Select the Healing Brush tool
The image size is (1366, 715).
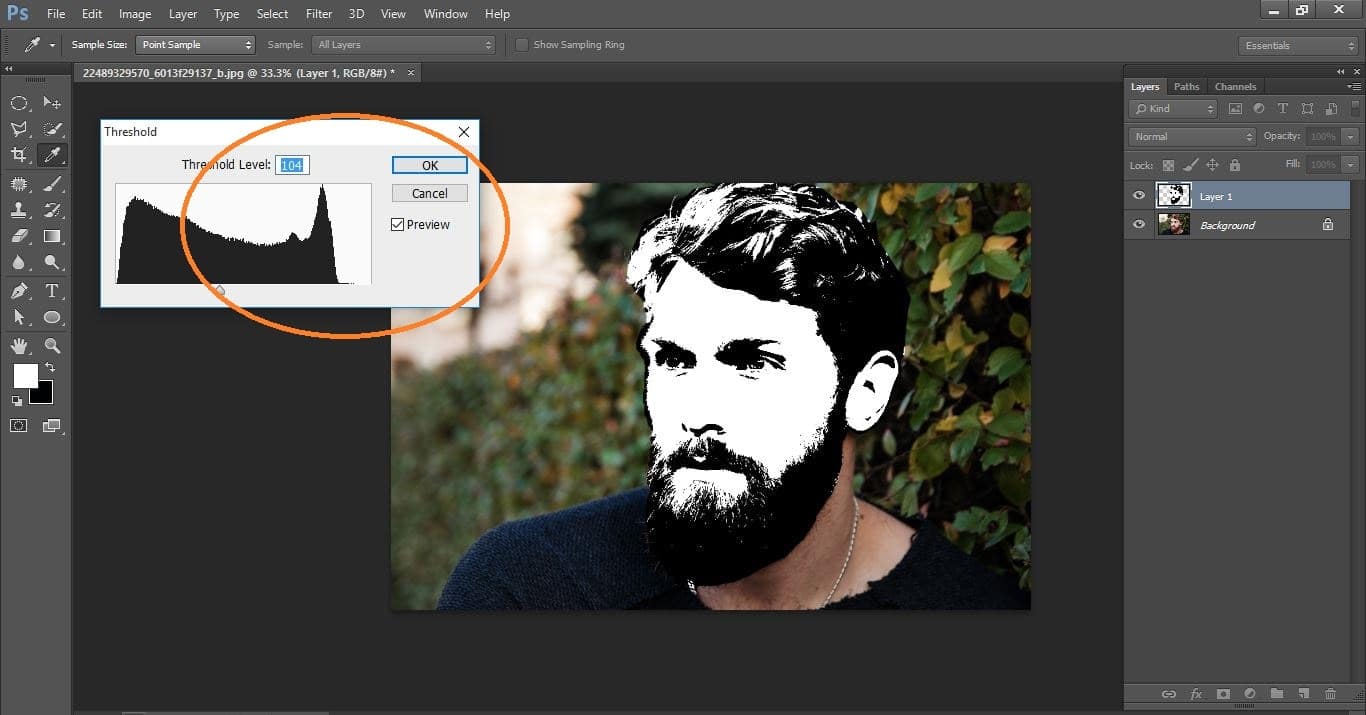(20, 183)
